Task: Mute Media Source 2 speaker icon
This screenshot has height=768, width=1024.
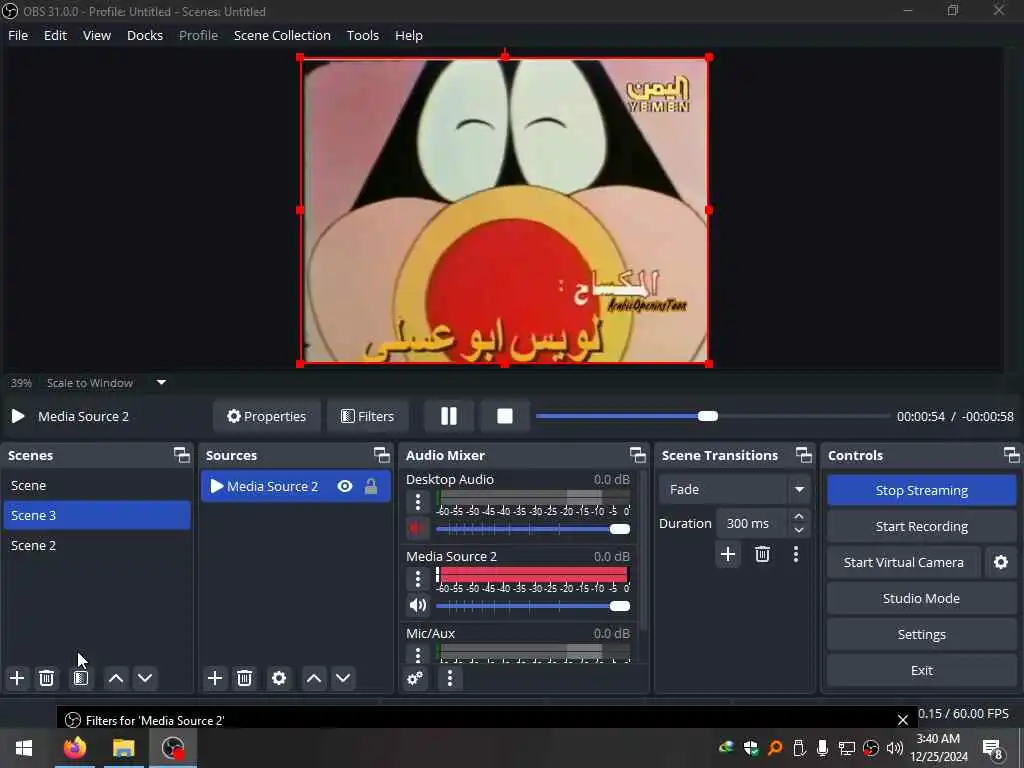Action: pyautogui.click(x=418, y=605)
